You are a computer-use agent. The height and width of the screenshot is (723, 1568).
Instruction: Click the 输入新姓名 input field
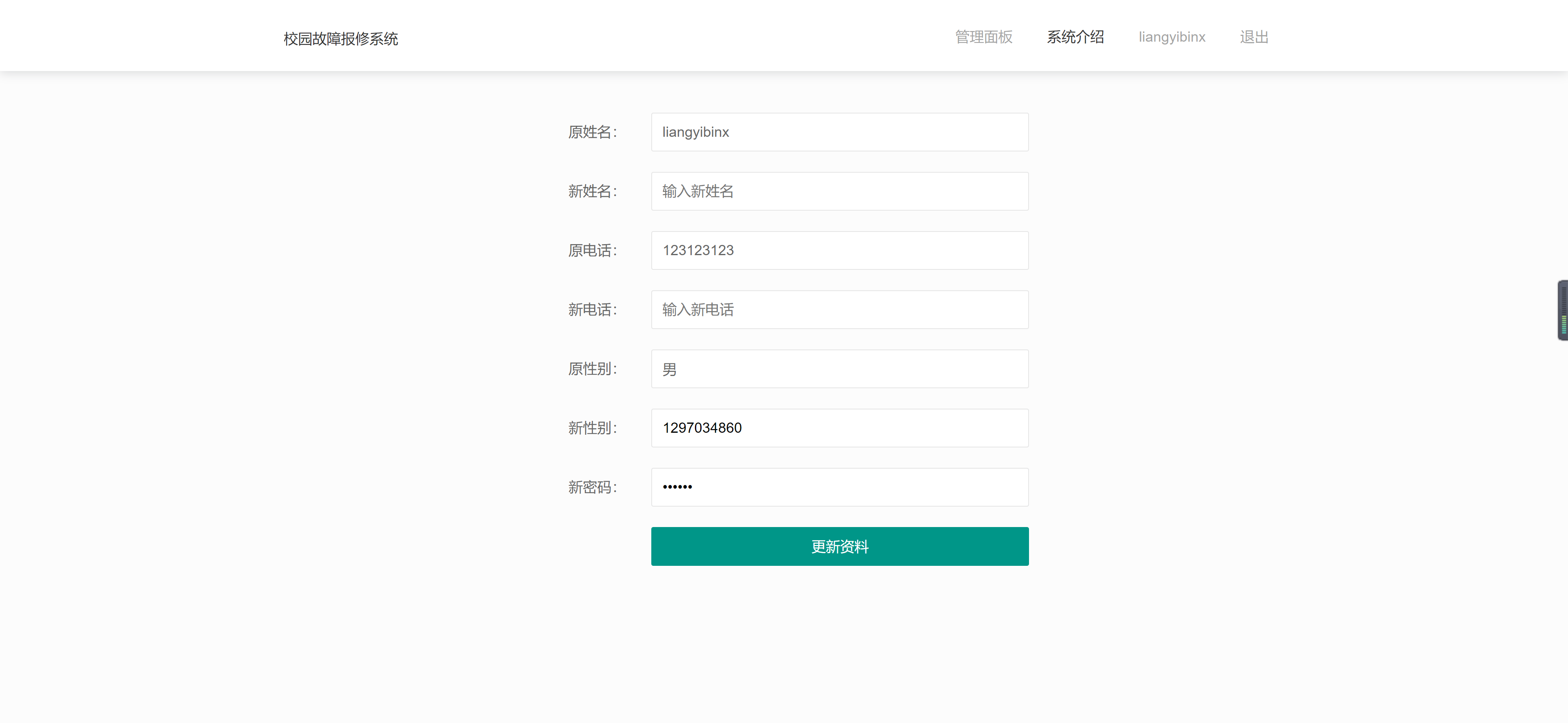[x=840, y=191]
